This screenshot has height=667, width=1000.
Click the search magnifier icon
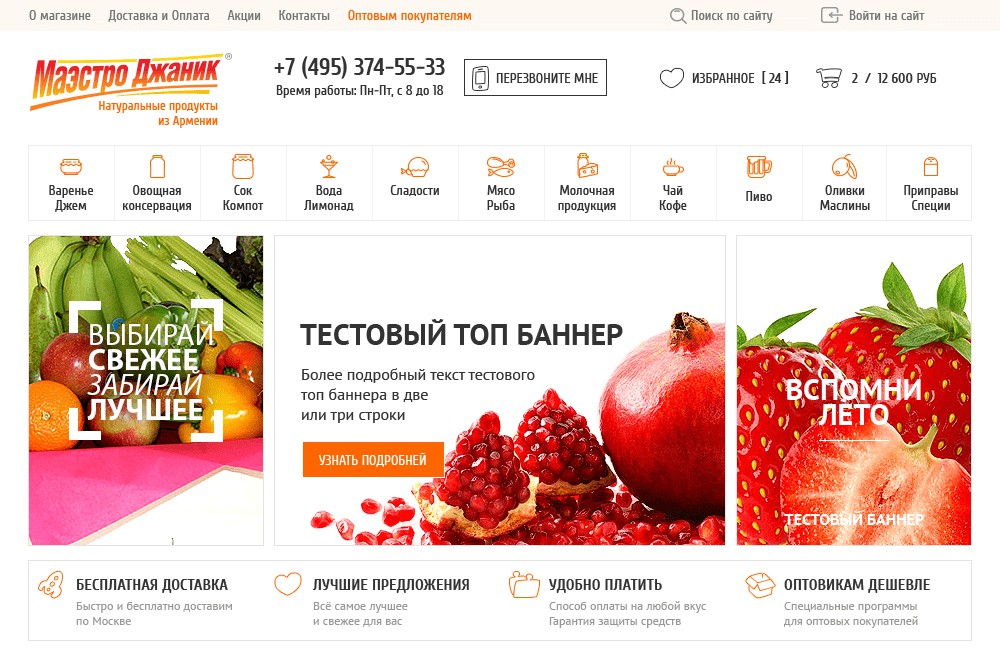[x=677, y=15]
